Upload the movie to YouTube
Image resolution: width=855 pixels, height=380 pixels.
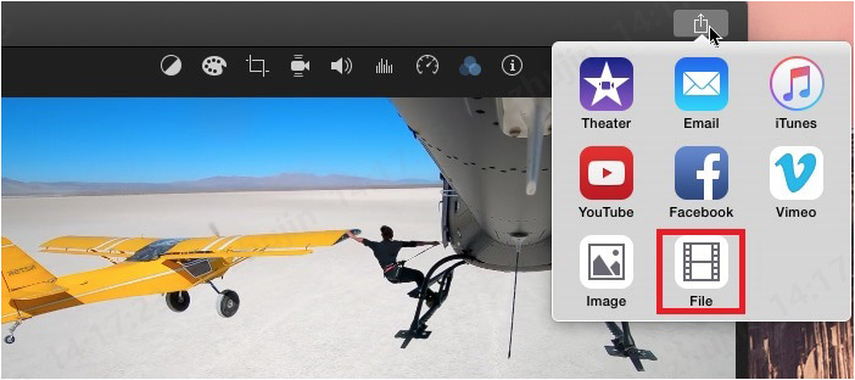pos(606,183)
